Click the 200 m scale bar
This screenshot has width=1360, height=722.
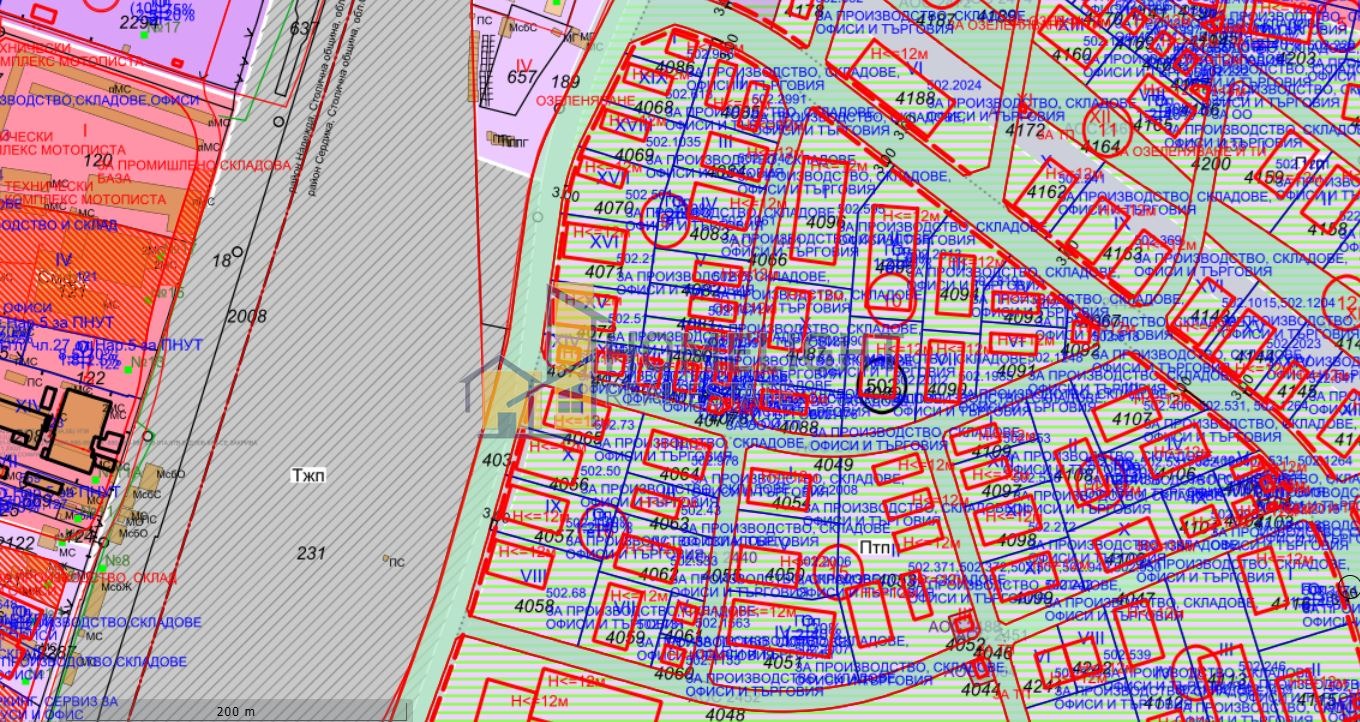pos(236,710)
